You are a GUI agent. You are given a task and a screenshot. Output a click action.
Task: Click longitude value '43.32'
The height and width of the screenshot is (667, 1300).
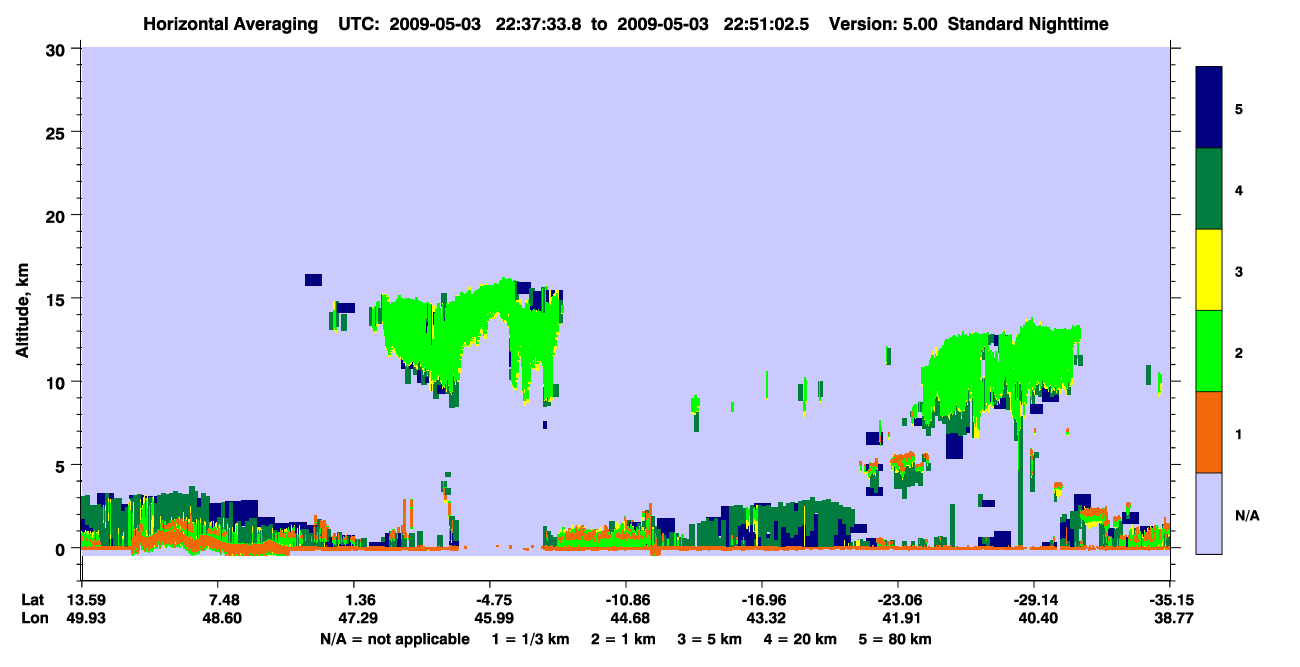point(765,619)
